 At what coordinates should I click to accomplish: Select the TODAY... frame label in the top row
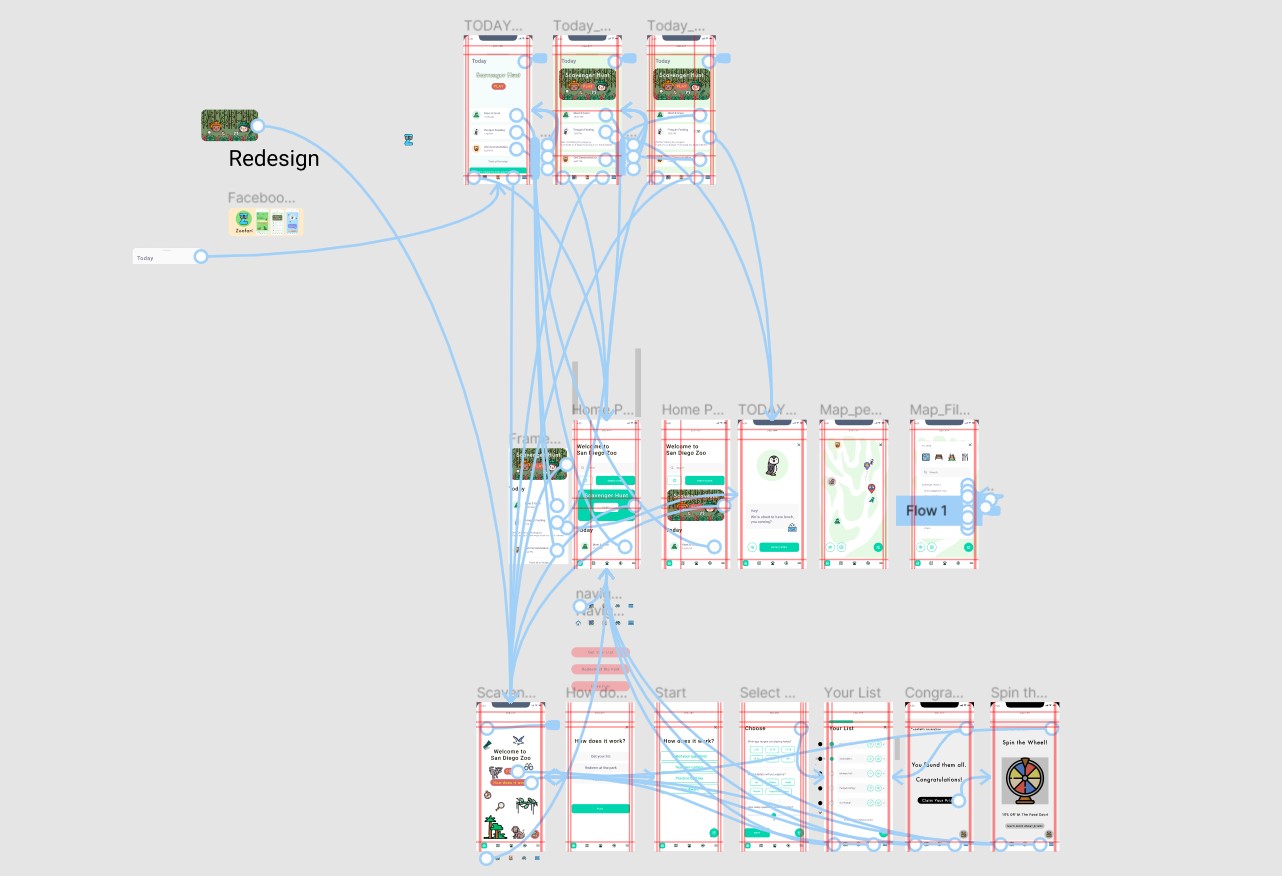point(493,26)
